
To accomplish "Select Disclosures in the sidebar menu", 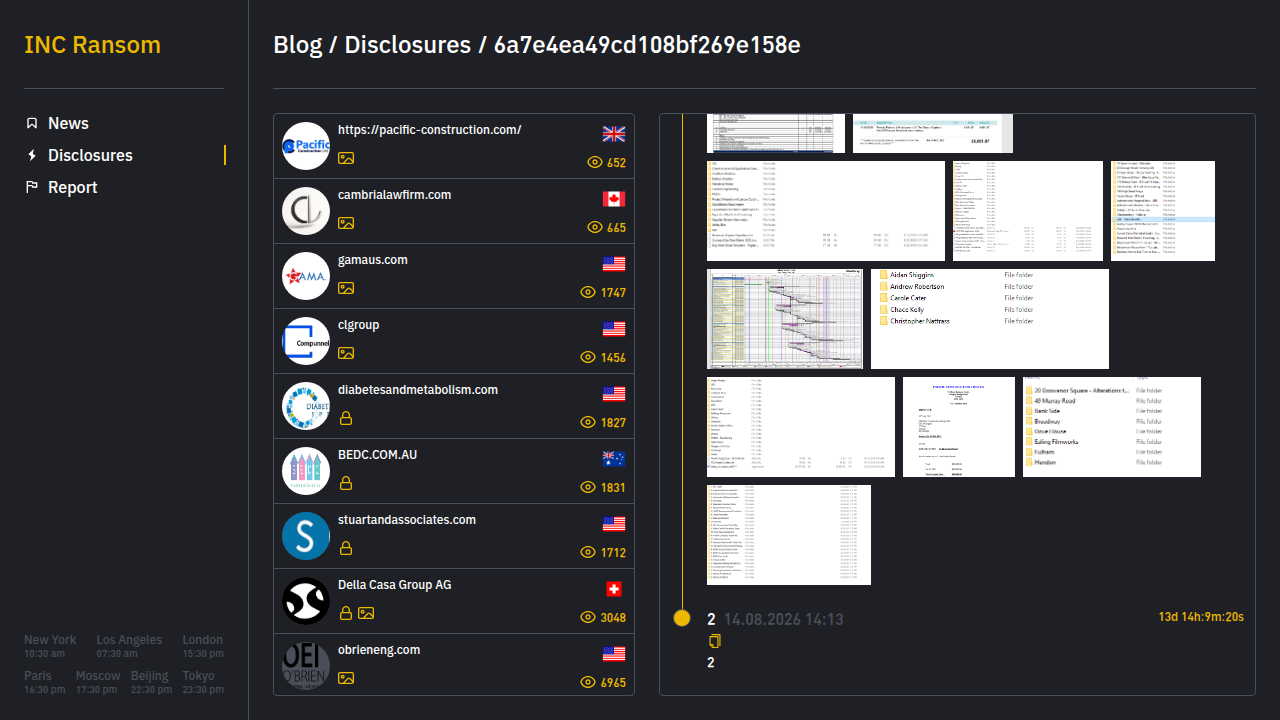I will [x=90, y=155].
